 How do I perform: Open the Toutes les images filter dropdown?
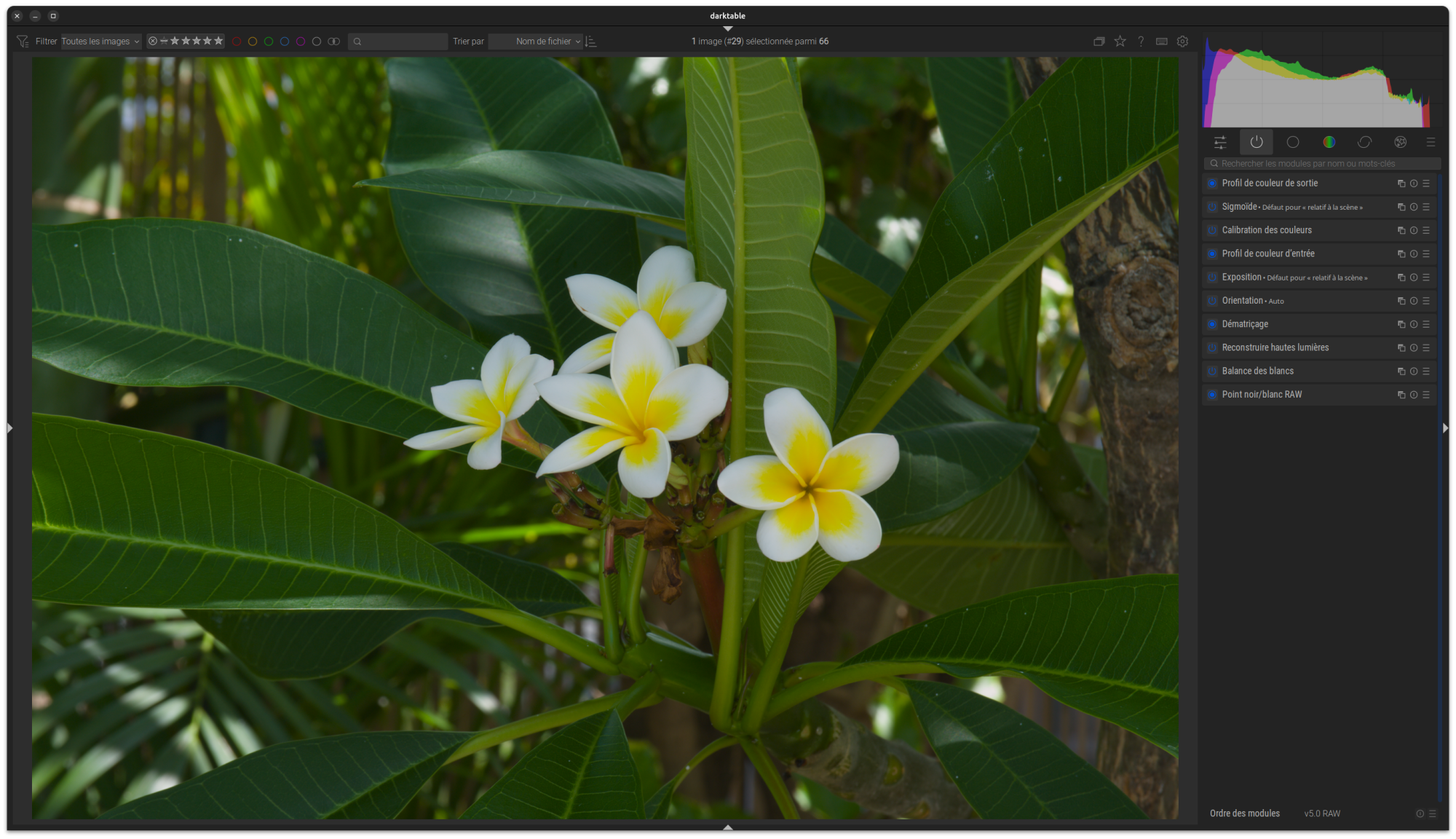click(x=100, y=42)
